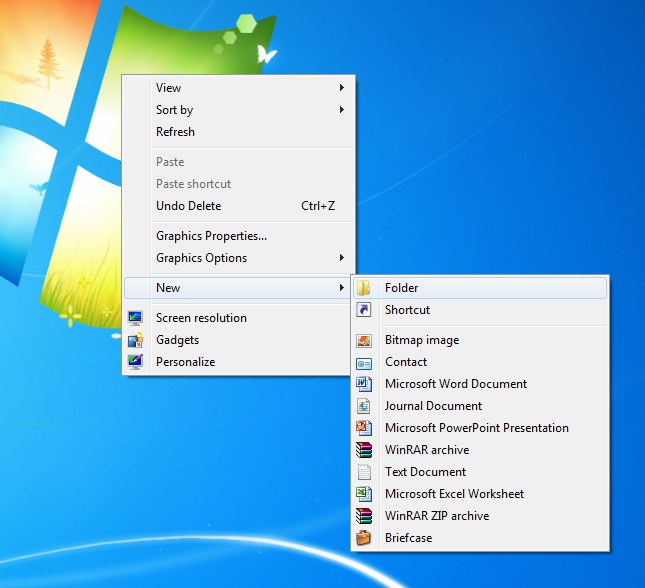
Task: Click the Briefcase icon
Action: [364, 538]
